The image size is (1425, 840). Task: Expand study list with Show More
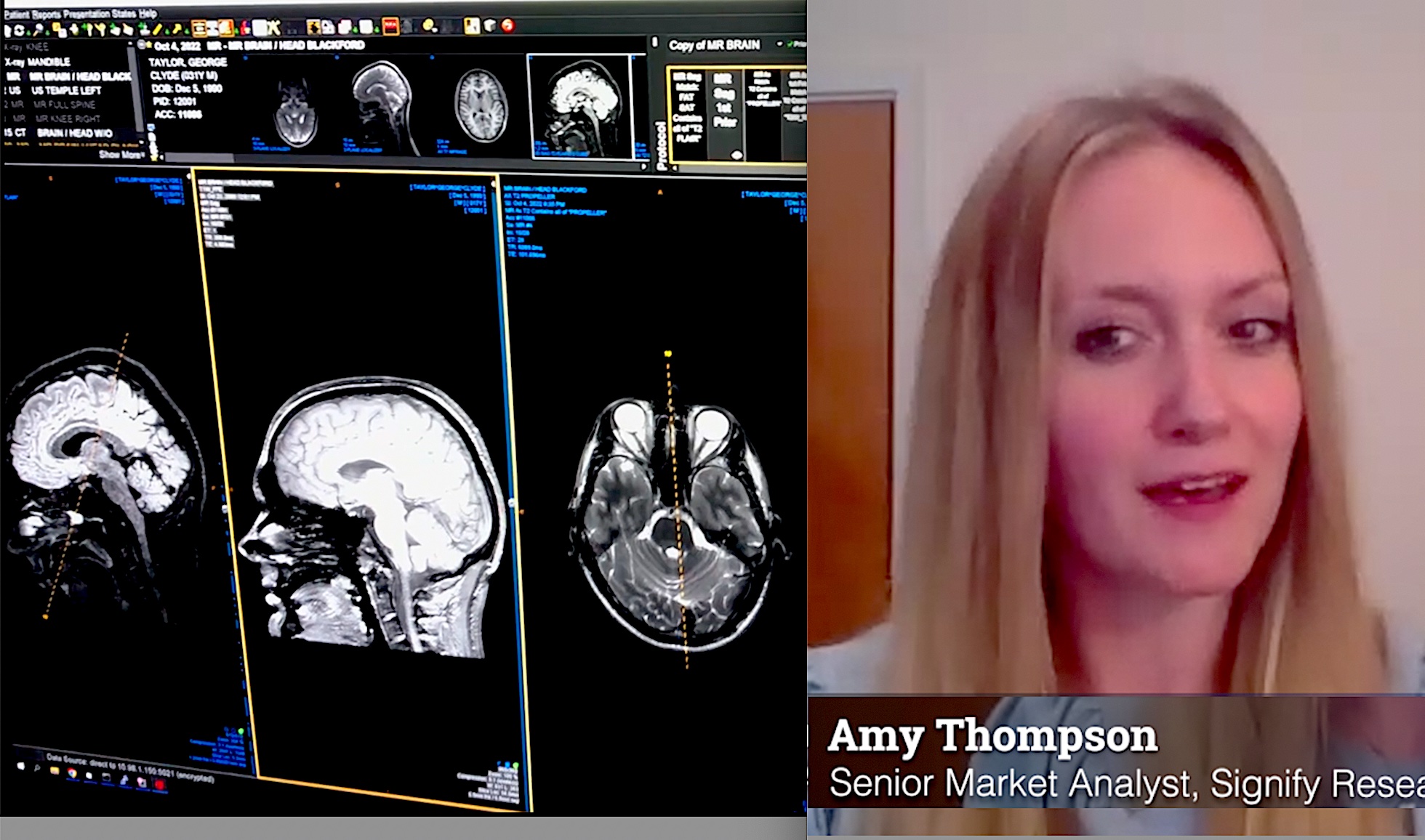tap(121, 154)
